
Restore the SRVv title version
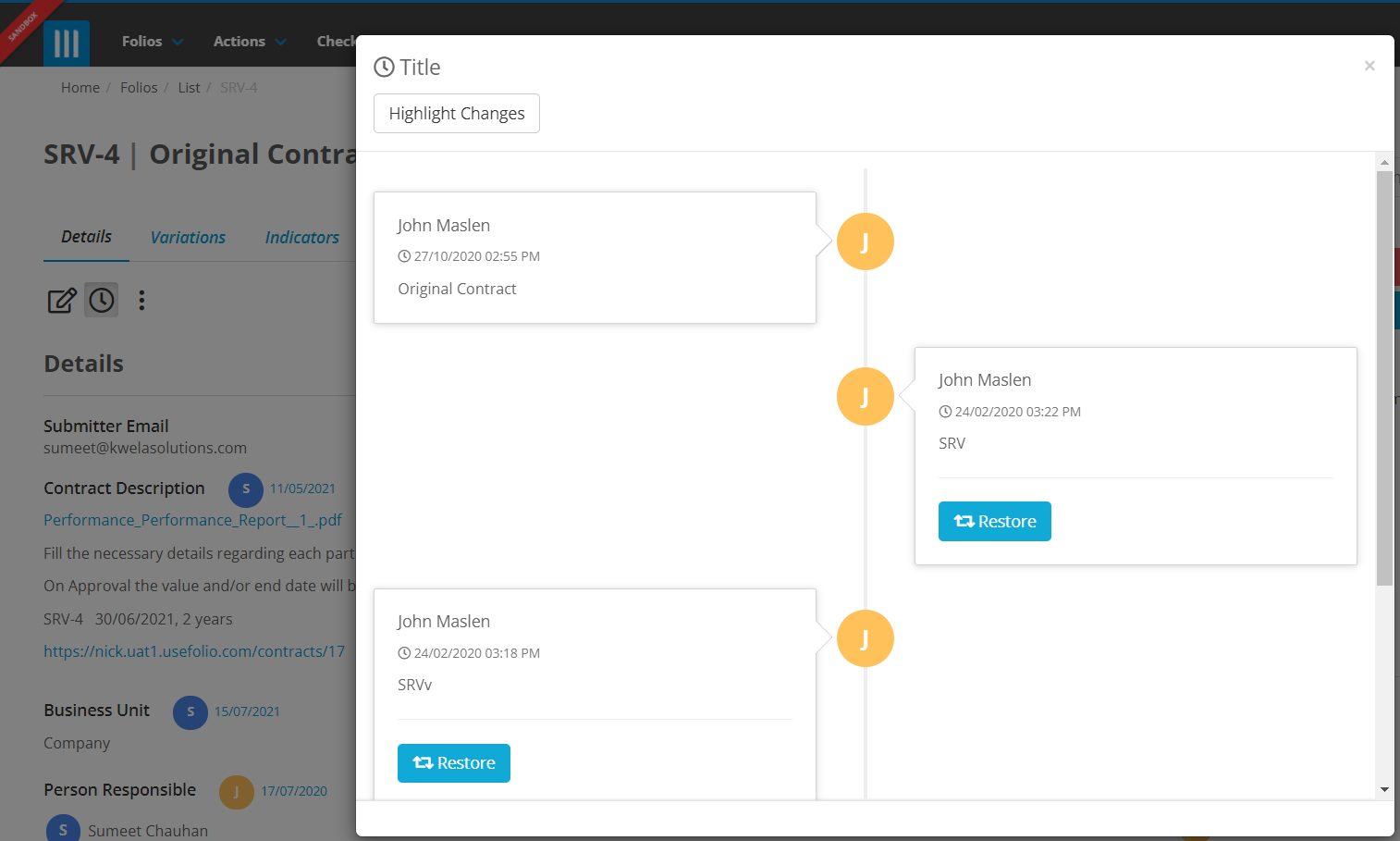[454, 763]
